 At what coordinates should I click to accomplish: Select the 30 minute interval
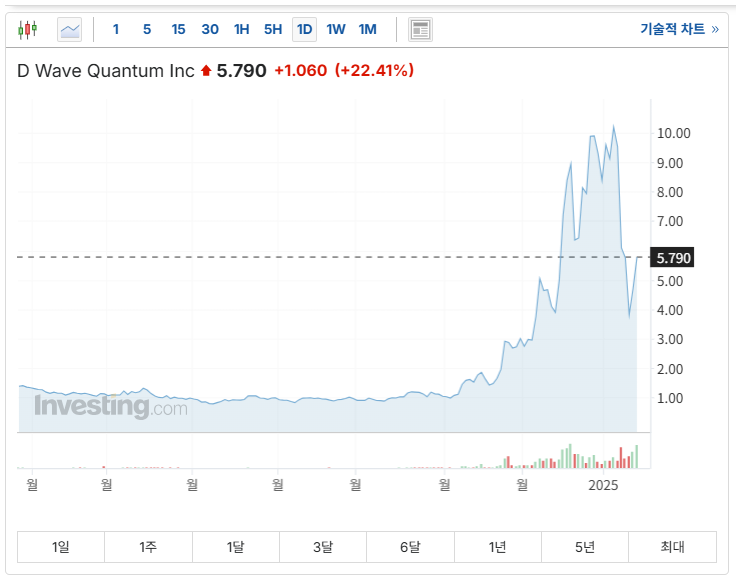coord(210,30)
